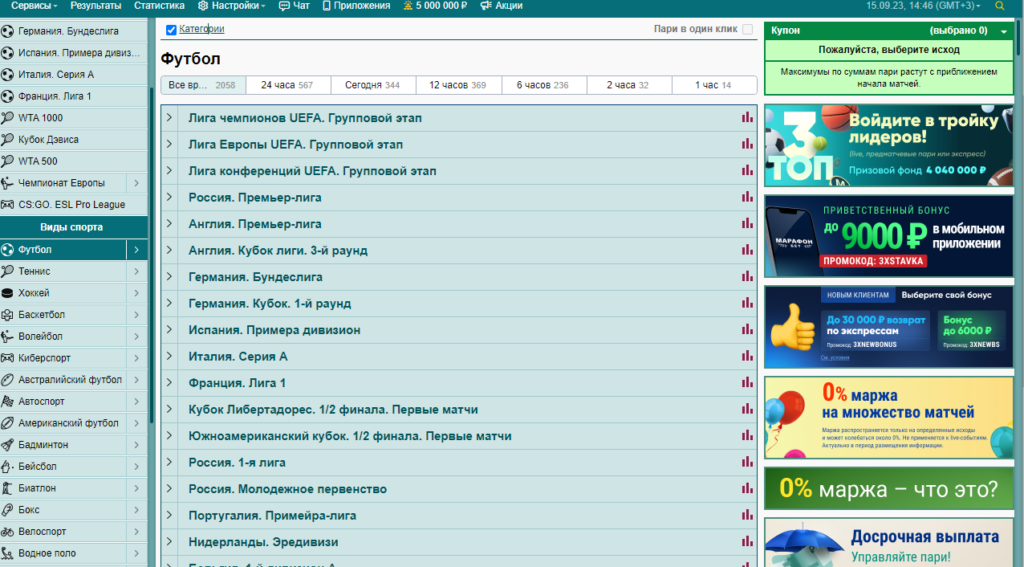Image resolution: width=1024 pixels, height=567 pixels.
Task: Open statistics icon for Россия. Премьер-лига
Action: tap(747, 197)
